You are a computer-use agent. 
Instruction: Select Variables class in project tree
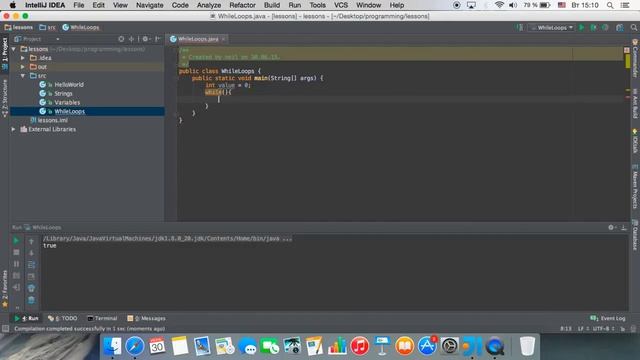[67, 102]
